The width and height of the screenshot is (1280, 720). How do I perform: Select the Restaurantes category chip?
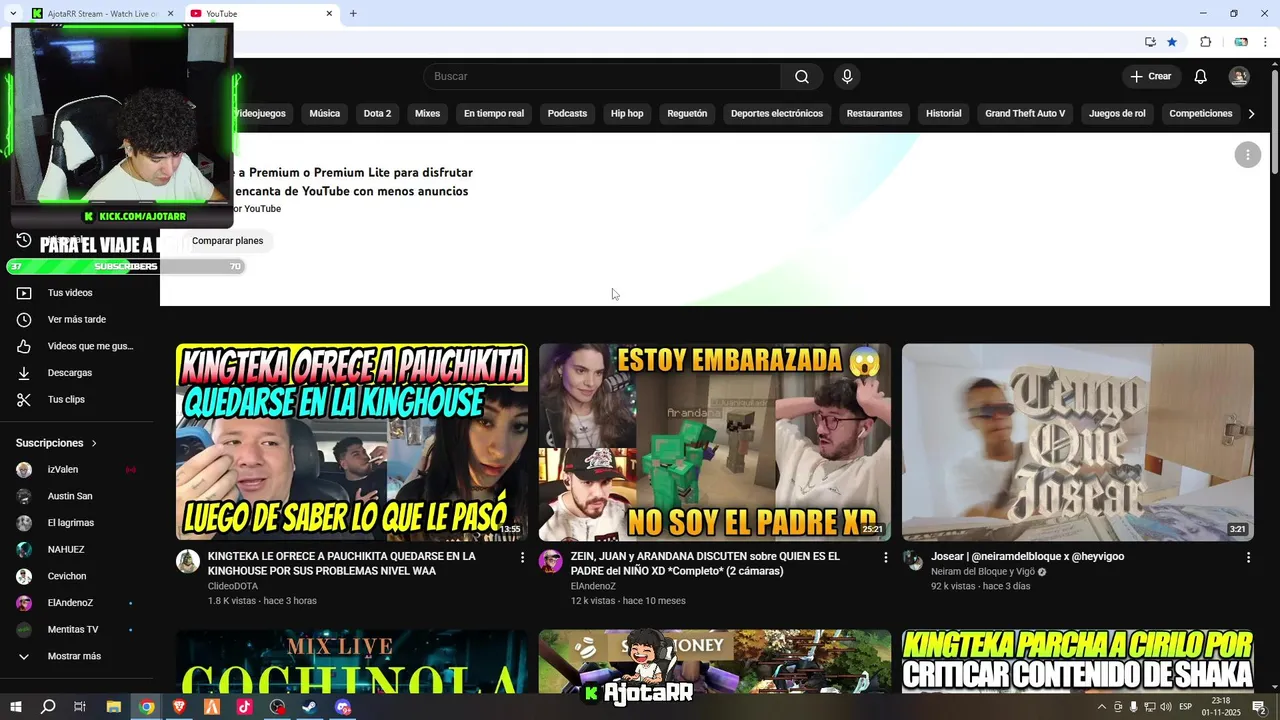pyautogui.click(x=874, y=114)
